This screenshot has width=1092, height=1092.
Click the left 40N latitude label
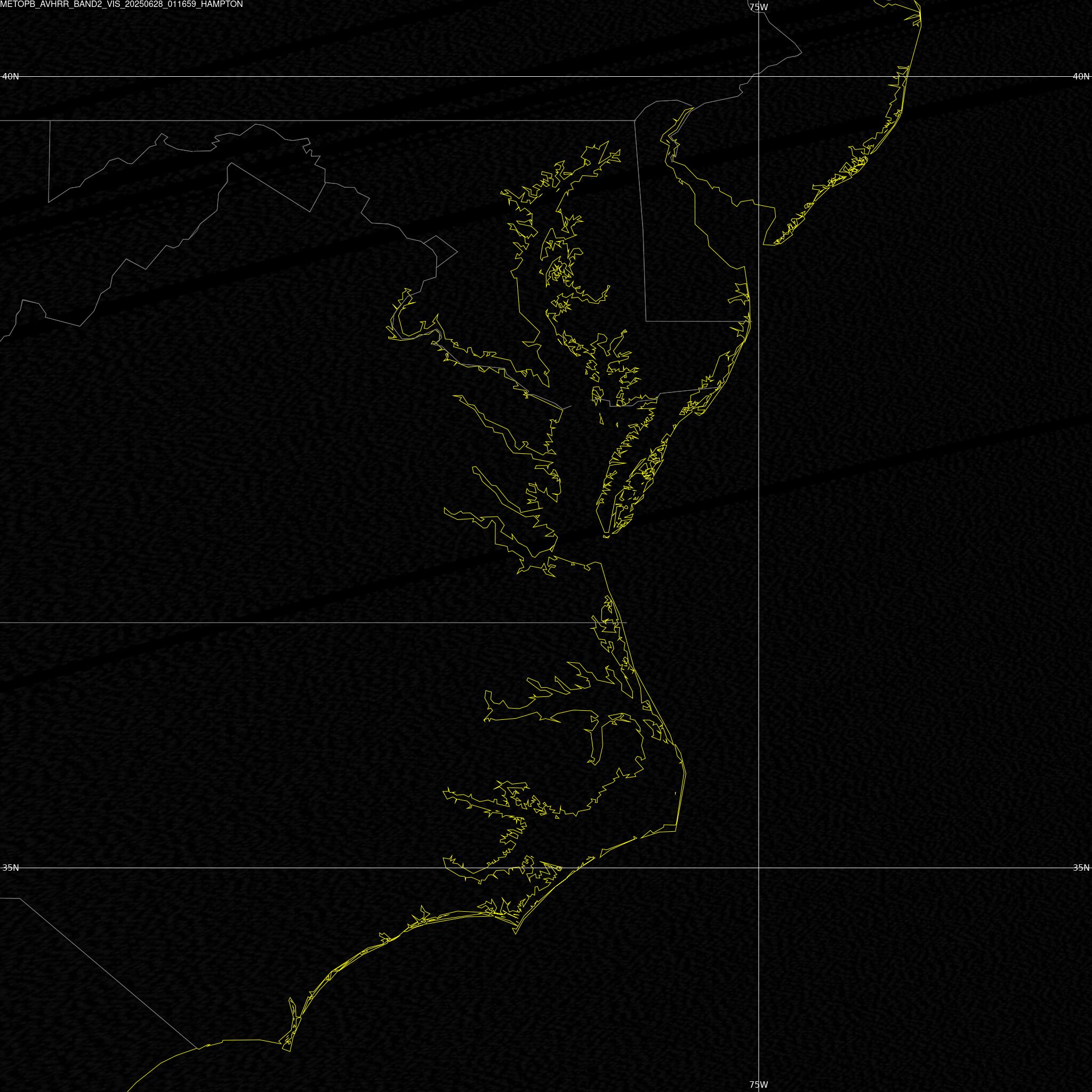pyautogui.click(x=10, y=76)
